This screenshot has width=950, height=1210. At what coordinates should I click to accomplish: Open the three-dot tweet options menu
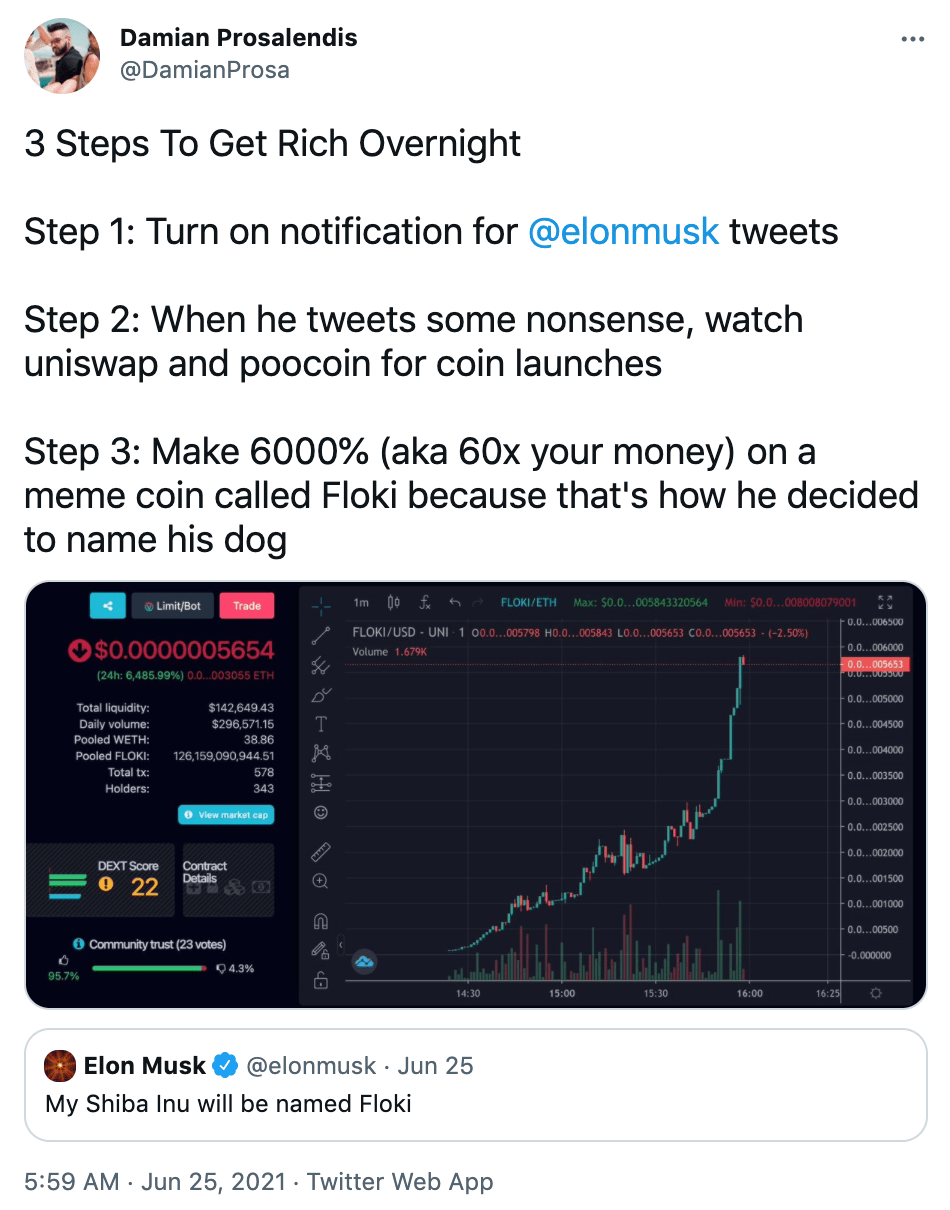coord(913,39)
